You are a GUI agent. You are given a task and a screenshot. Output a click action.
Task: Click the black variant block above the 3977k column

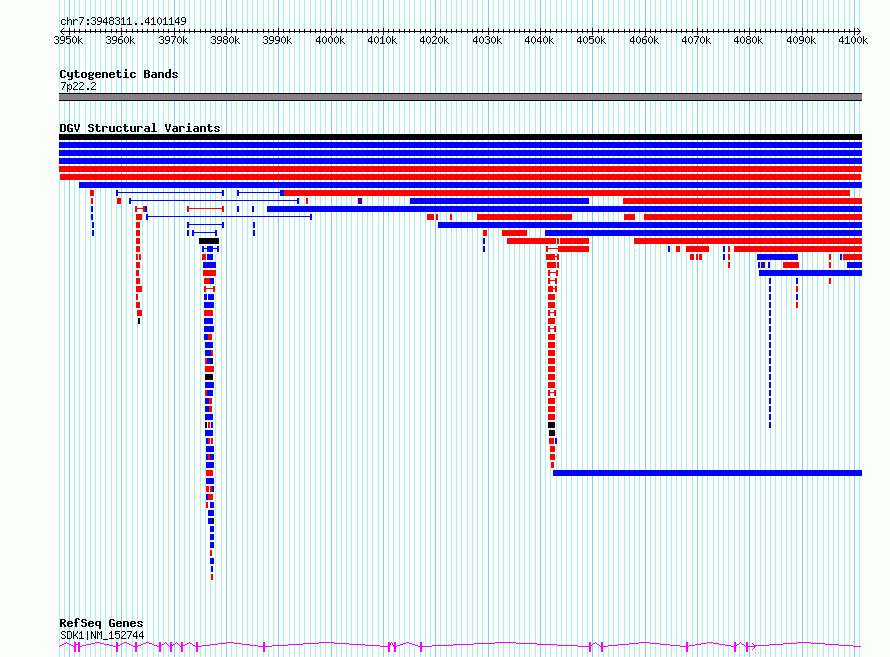point(209,241)
